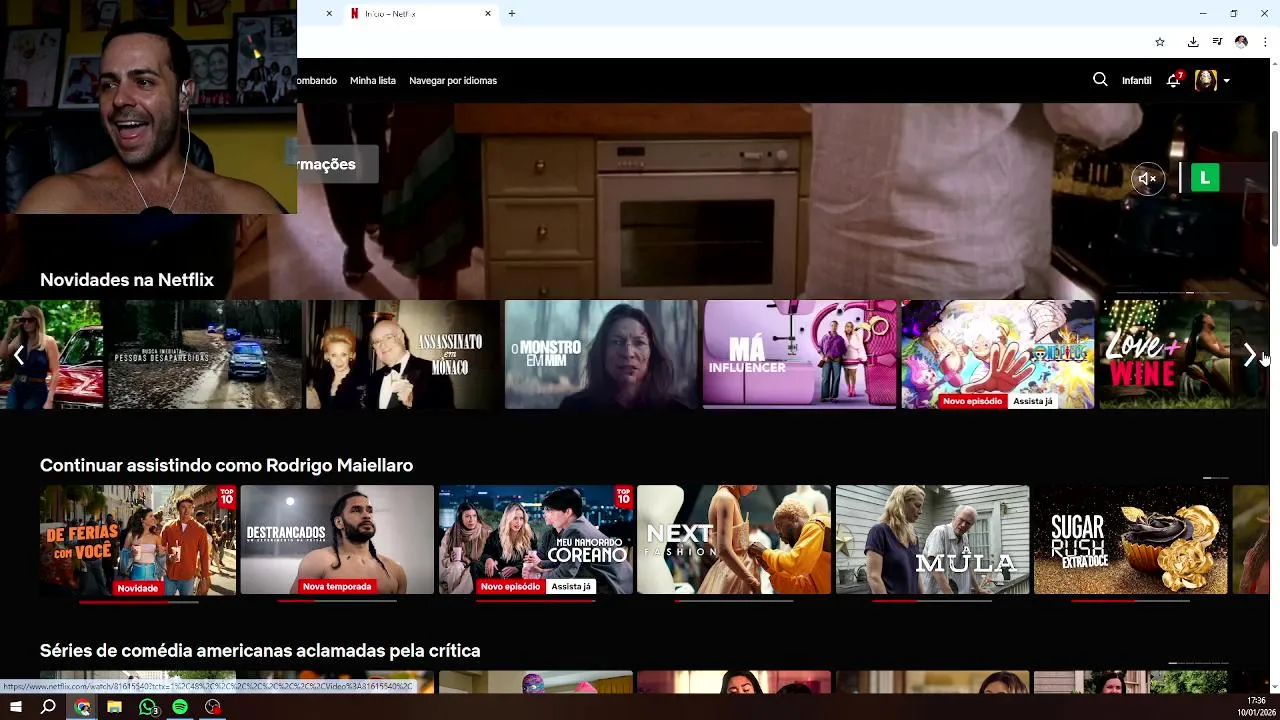This screenshot has width=1280, height=720.
Task: Click progress bar under 'Sugar Rush'
Action: point(1131,601)
